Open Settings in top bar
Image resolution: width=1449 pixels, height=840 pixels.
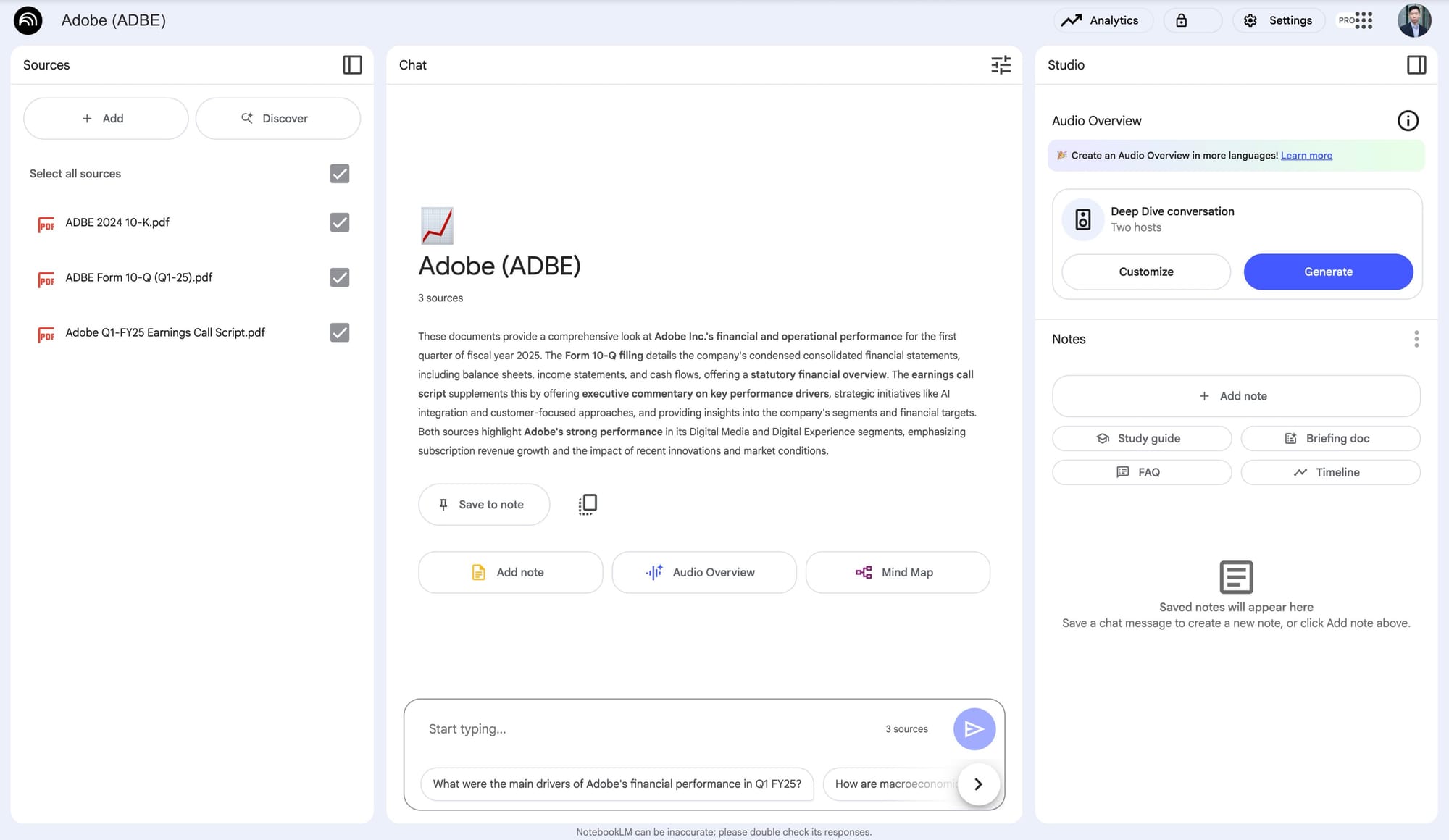pyautogui.click(x=1279, y=20)
